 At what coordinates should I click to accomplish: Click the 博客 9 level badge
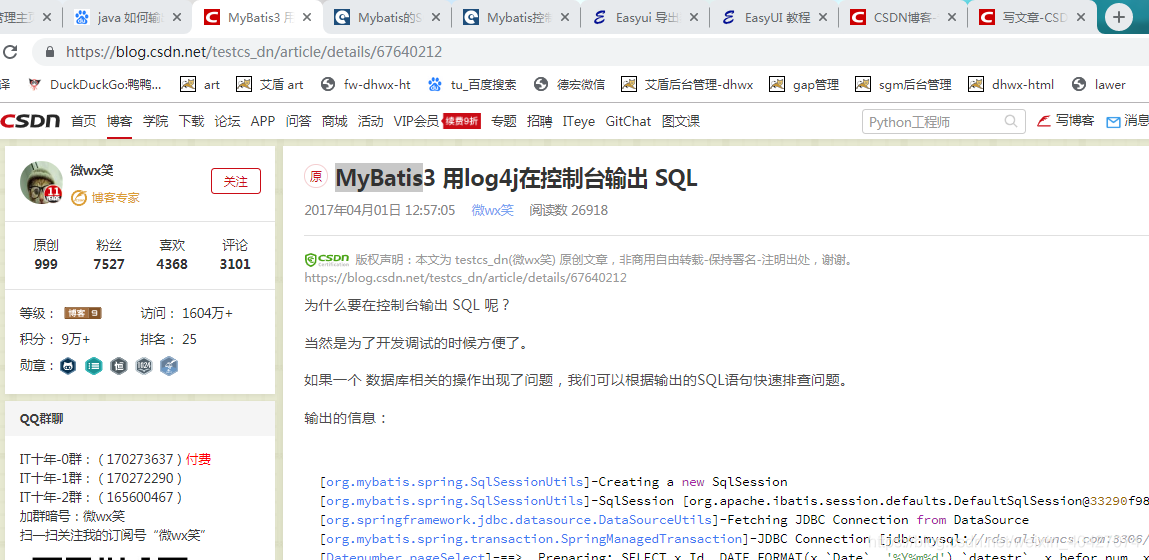[x=83, y=314]
